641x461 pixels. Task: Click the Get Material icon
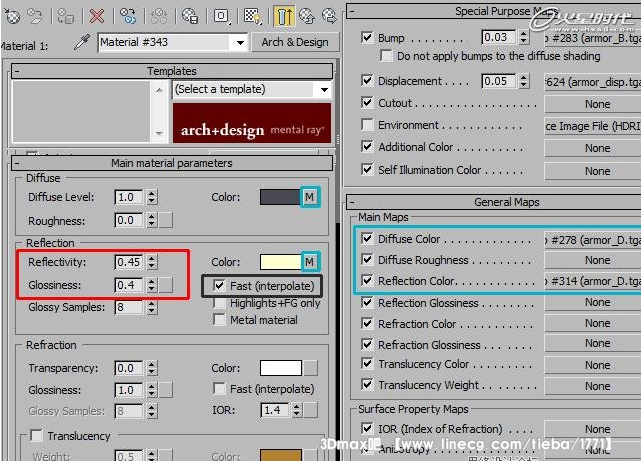click(x=12, y=16)
